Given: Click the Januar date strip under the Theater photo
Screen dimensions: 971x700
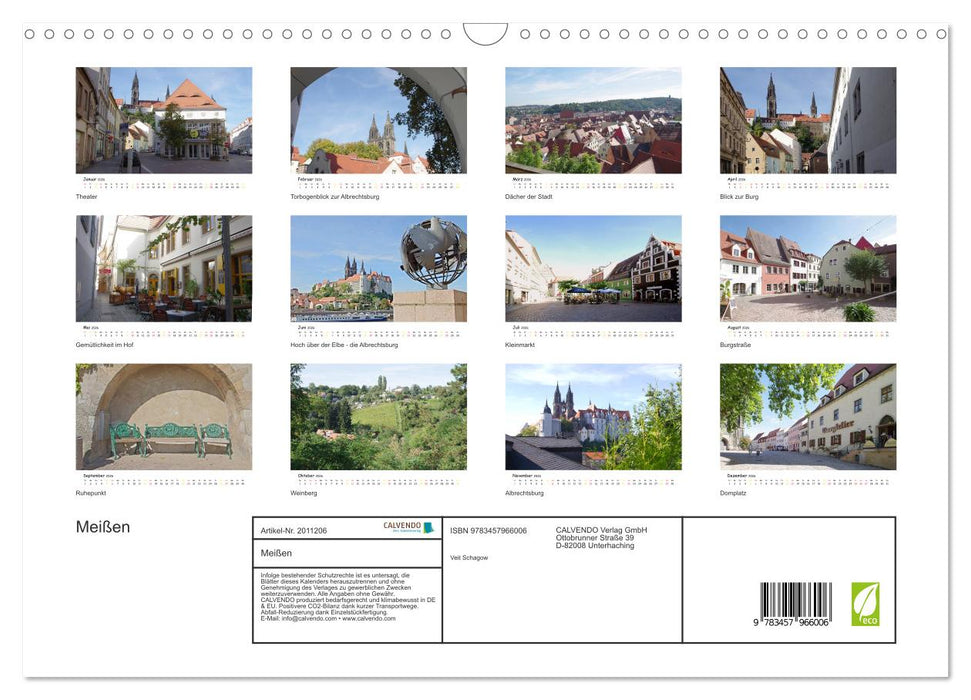Looking at the screenshot, I should click(163, 184).
